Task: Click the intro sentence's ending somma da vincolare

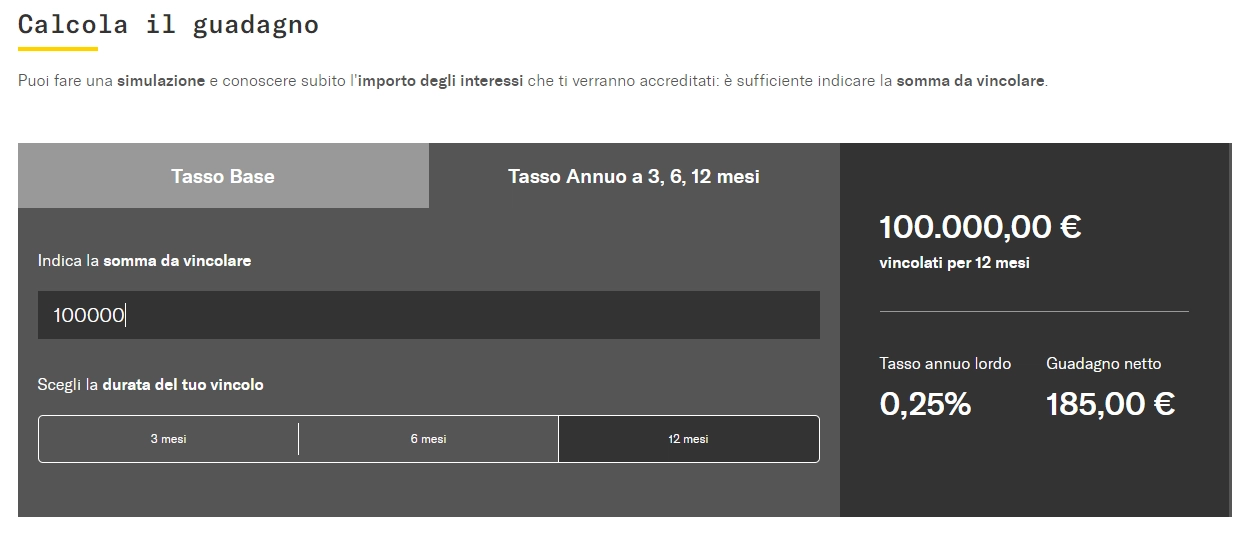Action: pos(970,80)
